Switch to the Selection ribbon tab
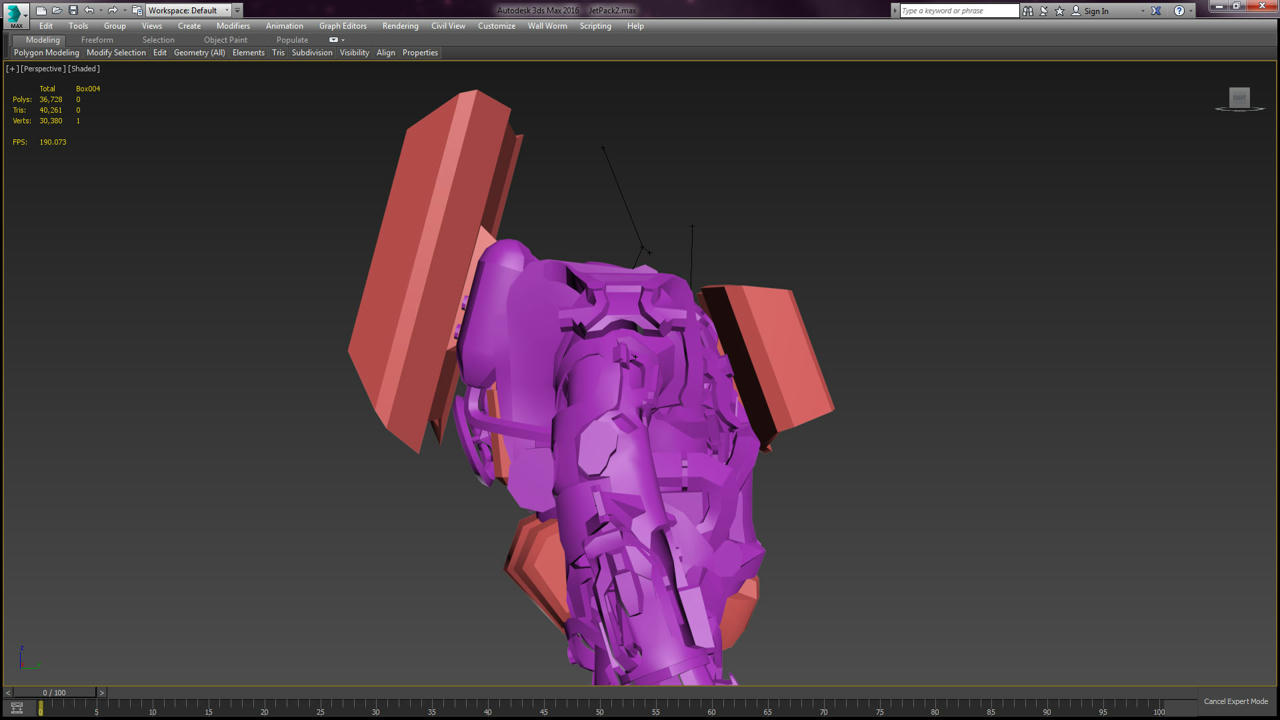The image size is (1280, 720). [x=158, y=40]
